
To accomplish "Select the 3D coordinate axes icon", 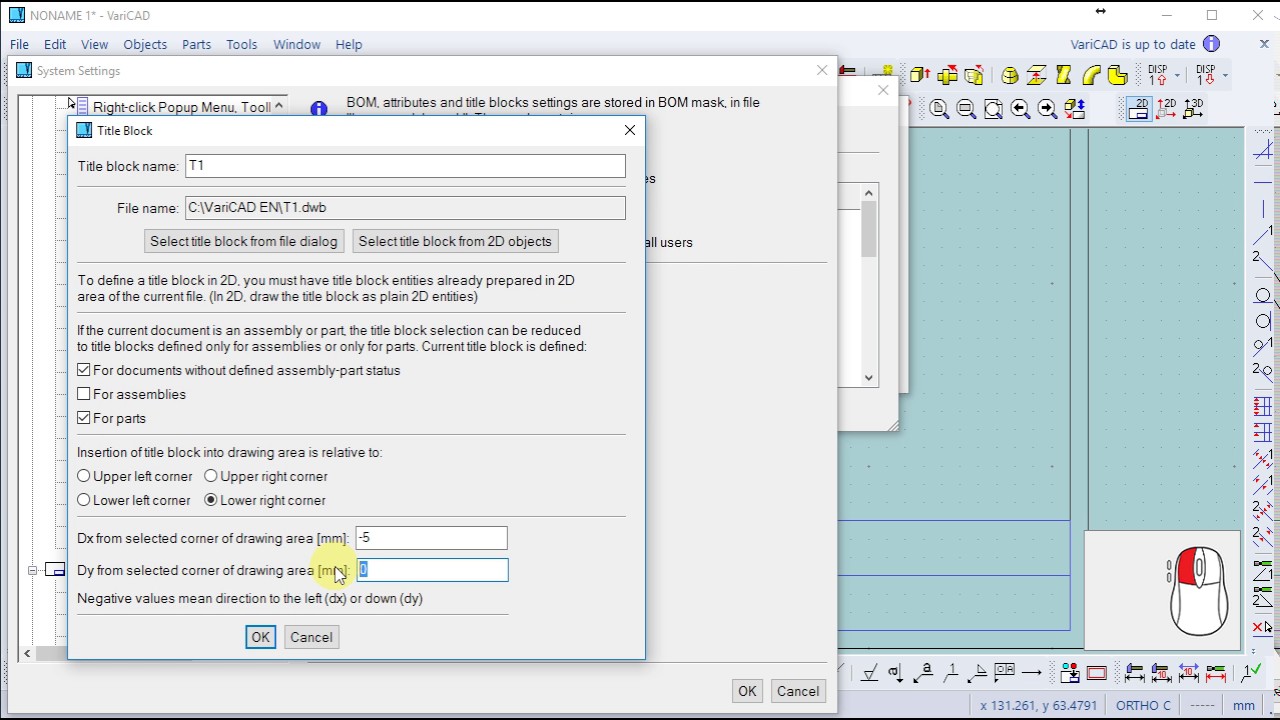I will 1193,109.
